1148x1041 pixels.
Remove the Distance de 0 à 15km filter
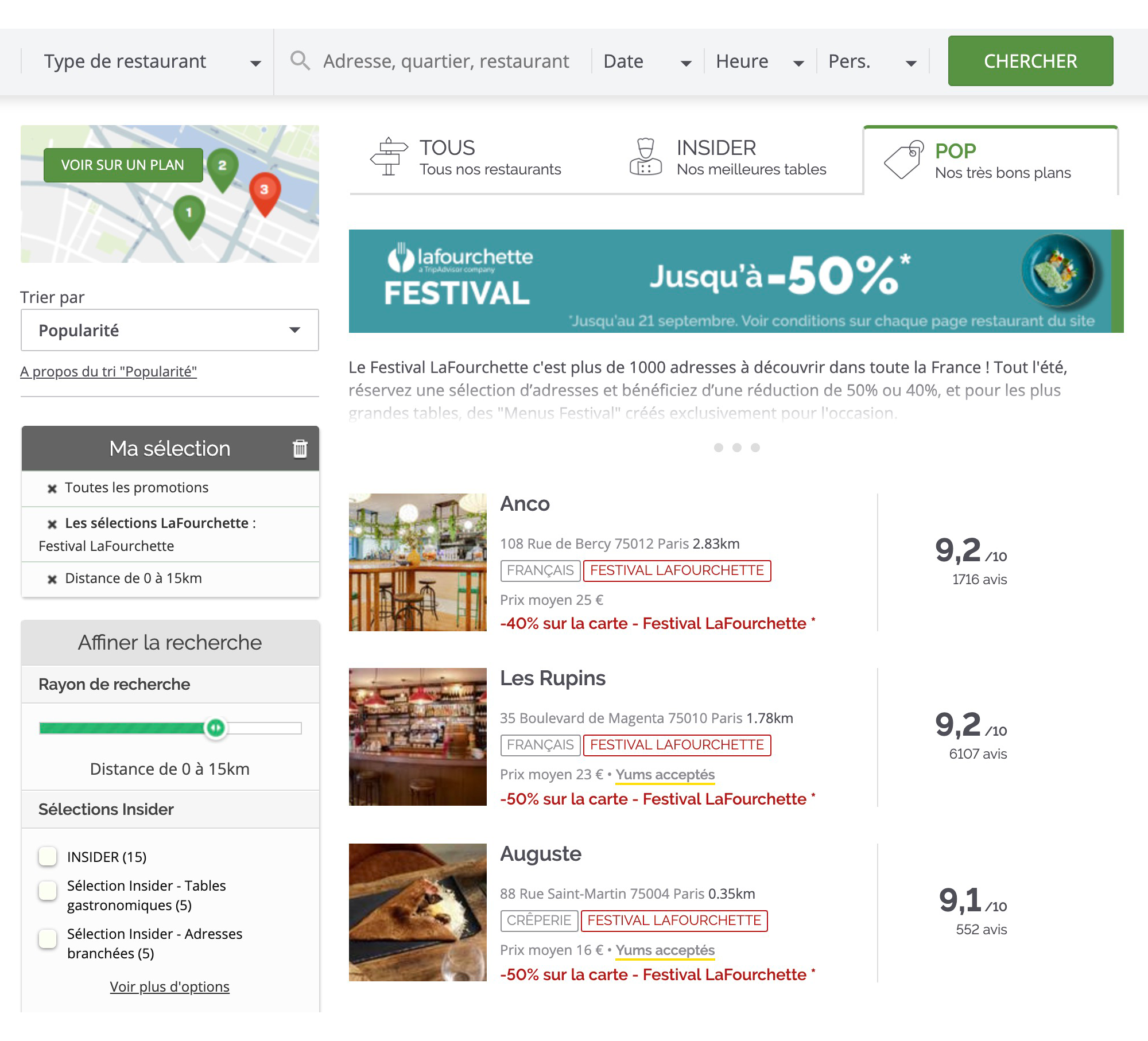pyautogui.click(x=52, y=579)
